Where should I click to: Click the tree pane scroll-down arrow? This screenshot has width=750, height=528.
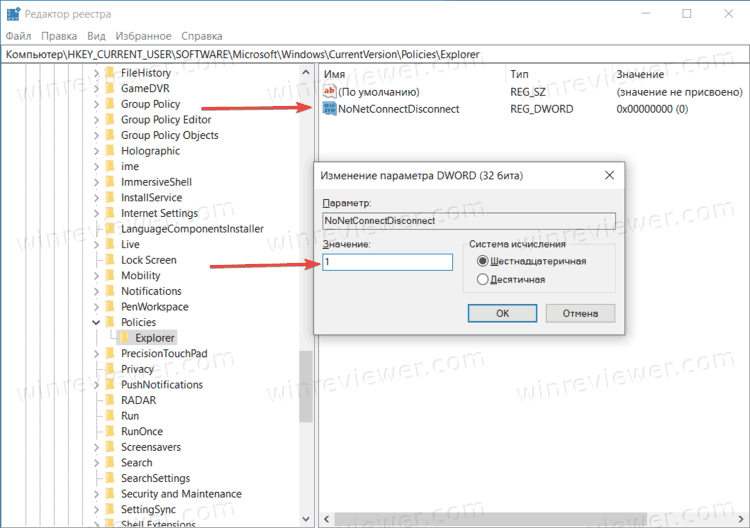pyautogui.click(x=306, y=519)
